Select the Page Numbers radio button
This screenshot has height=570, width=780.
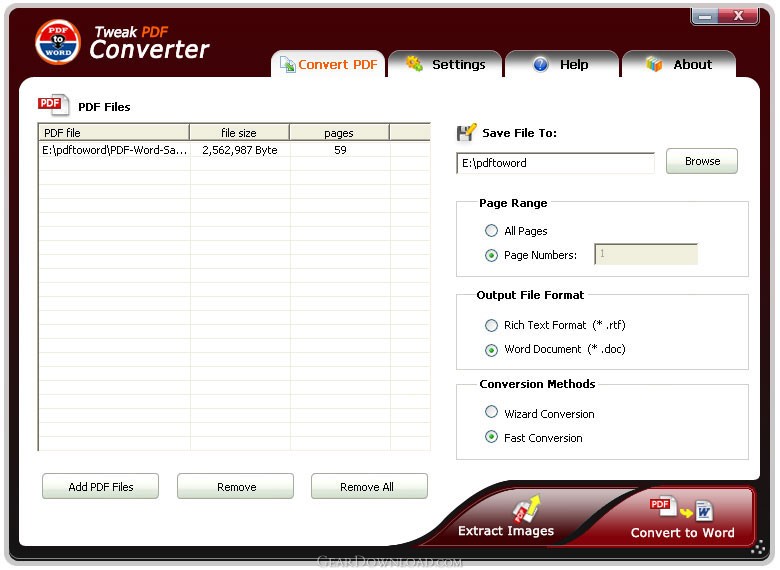point(491,255)
